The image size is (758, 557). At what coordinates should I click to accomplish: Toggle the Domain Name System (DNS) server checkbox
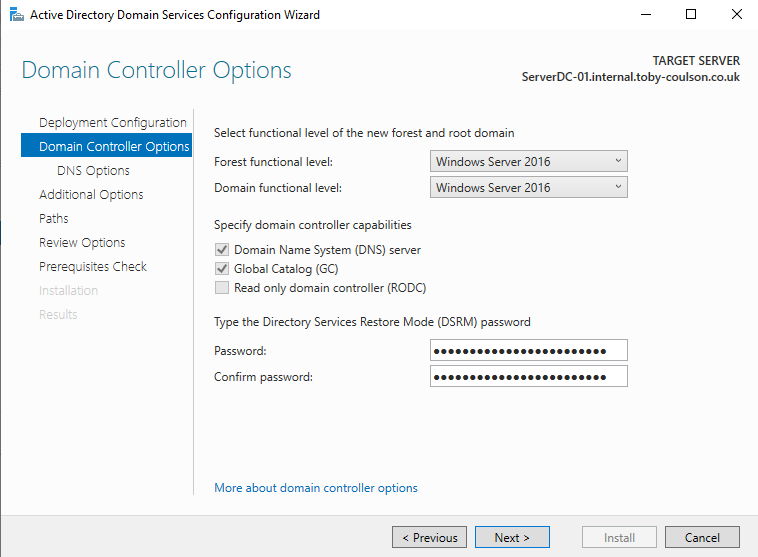point(221,250)
